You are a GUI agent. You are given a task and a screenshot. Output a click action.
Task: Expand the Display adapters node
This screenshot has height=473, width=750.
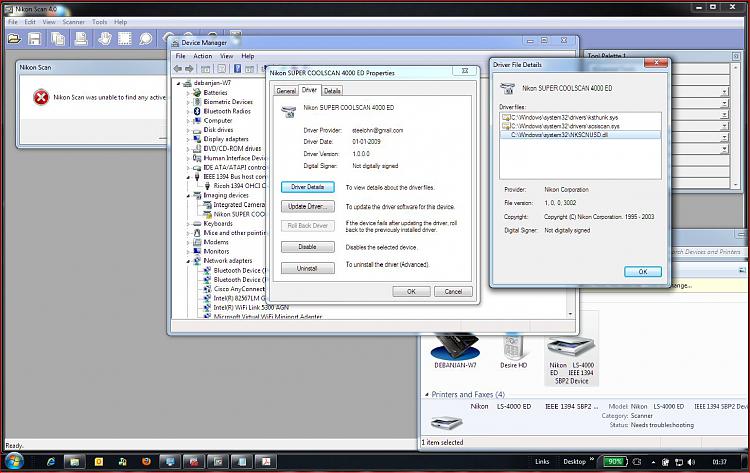point(188,139)
